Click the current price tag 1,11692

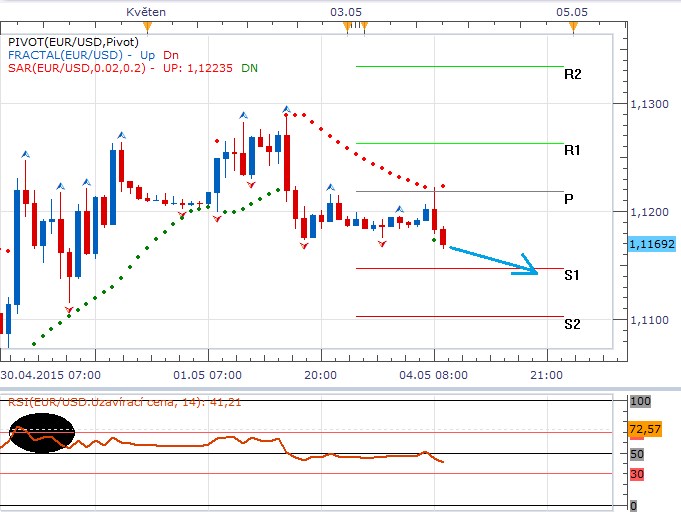(x=653, y=243)
